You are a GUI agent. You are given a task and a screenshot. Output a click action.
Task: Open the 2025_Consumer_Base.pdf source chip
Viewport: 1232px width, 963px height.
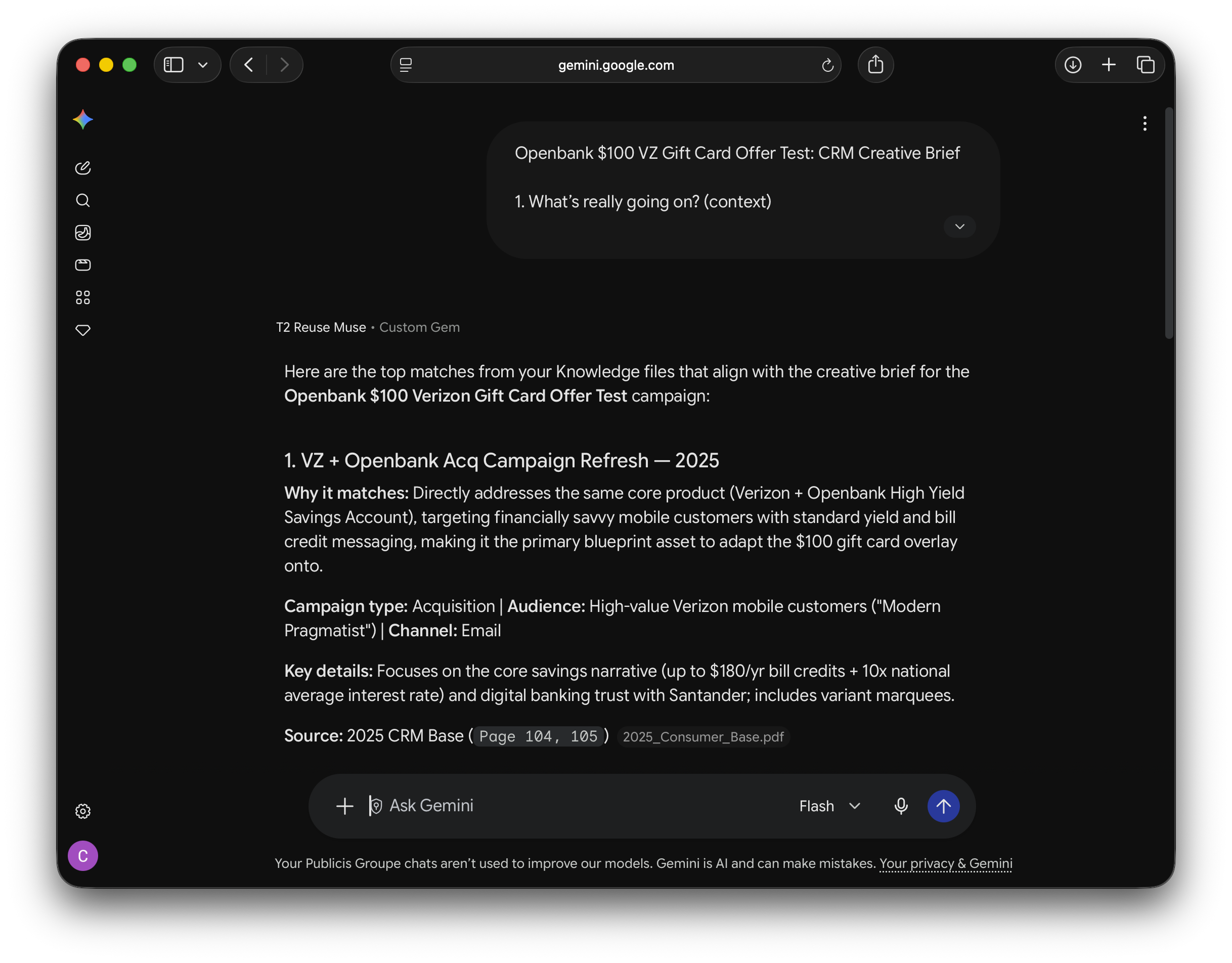pos(703,736)
